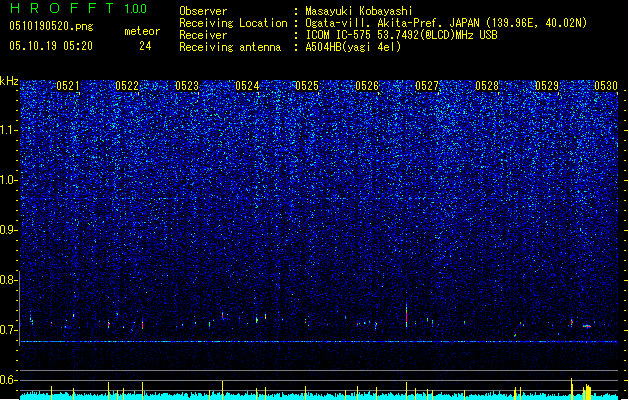Click the 0528 time marker
The width and height of the screenshot is (629, 400).
[487, 86]
